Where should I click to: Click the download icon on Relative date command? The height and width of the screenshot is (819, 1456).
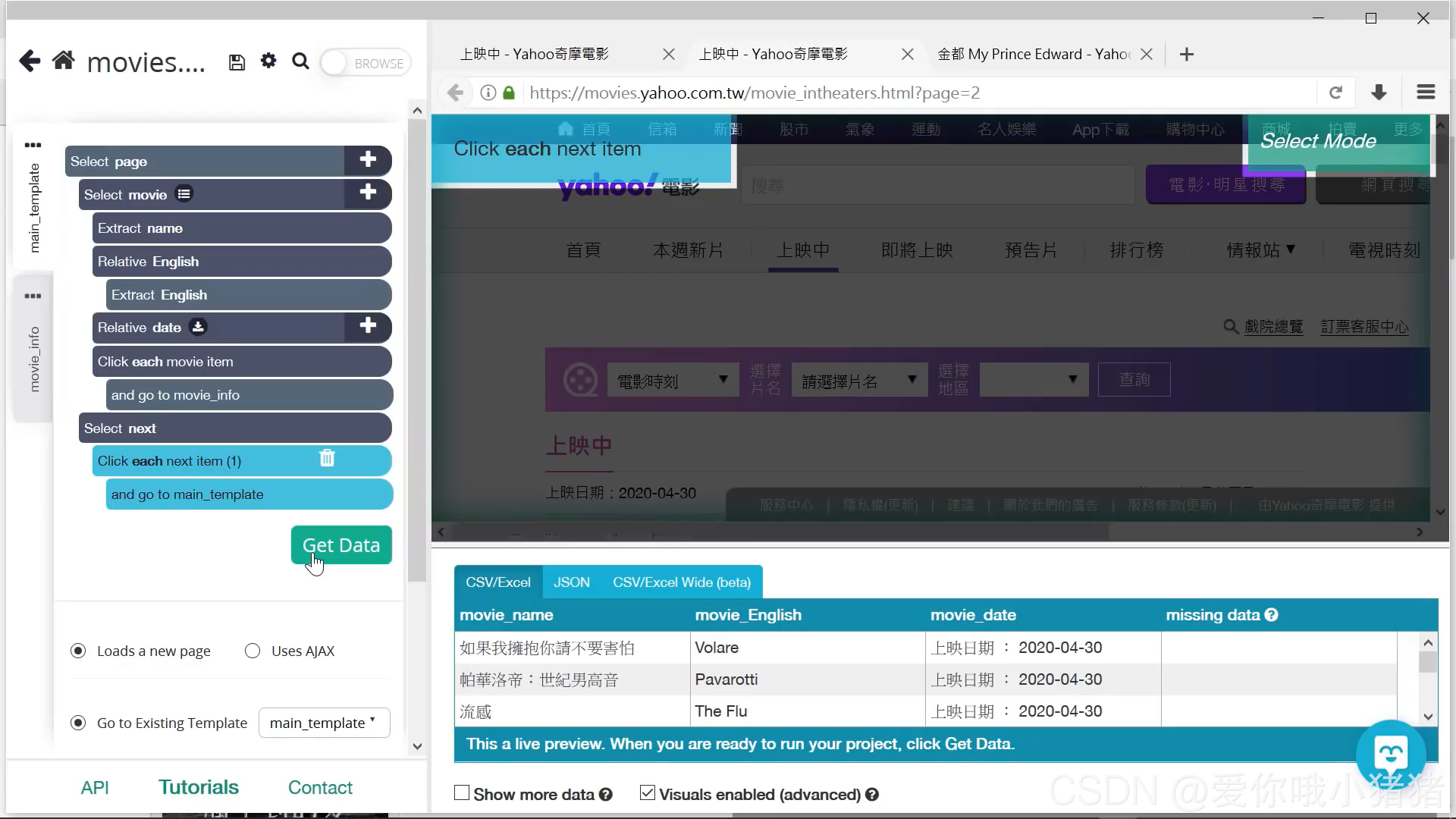[198, 327]
